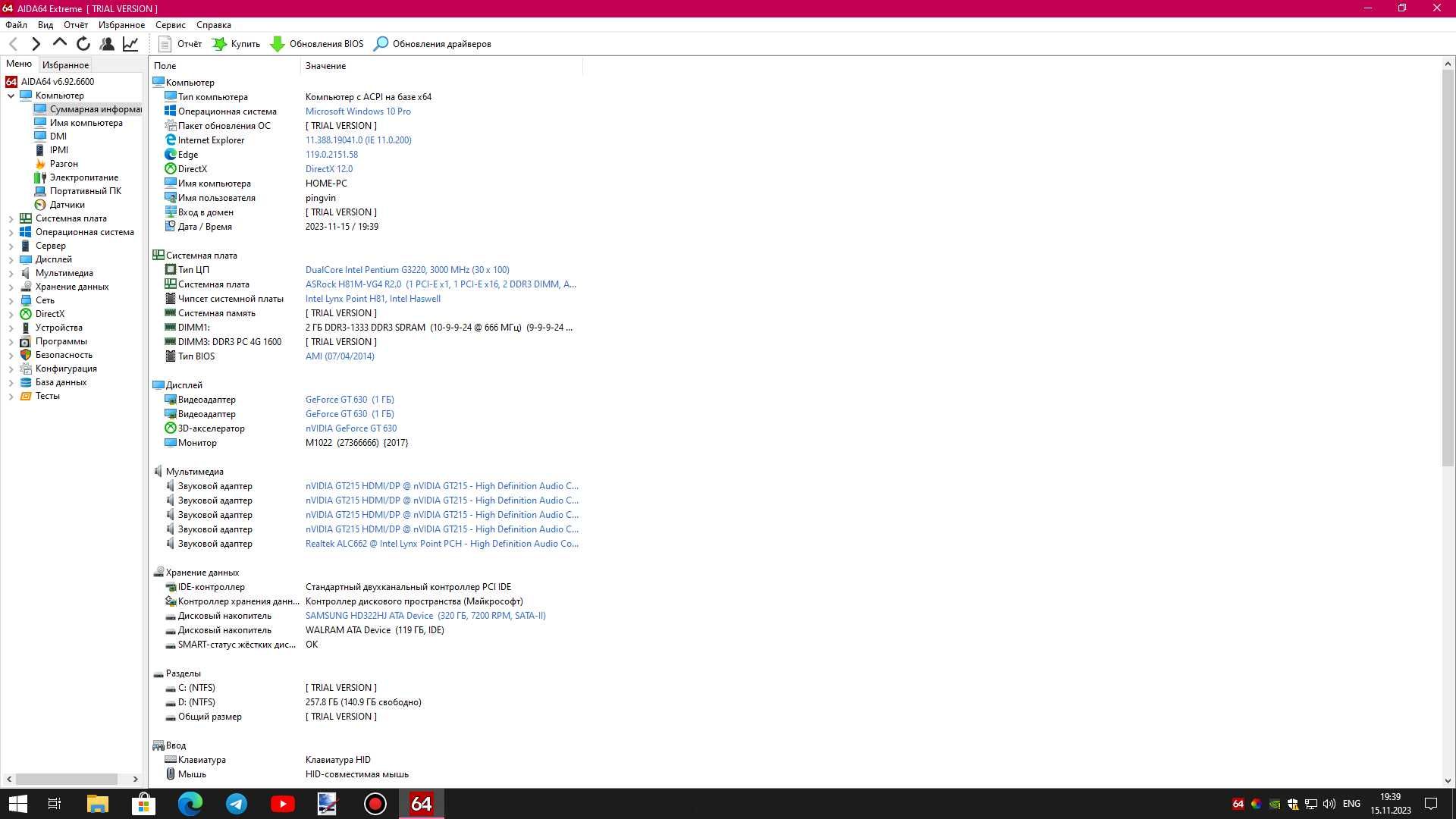Open the user profile toolbar icon
The height and width of the screenshot is (819, 1456).
click(x=107, y=44)
